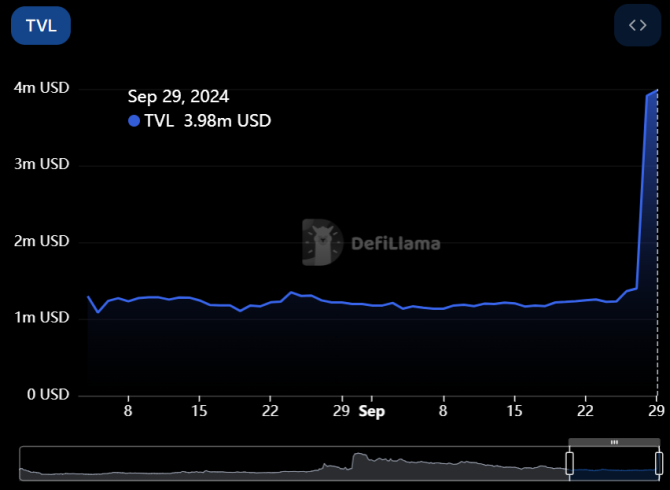The image size is (670, 490).
Task: Click the 4m USD y-axis label
Action: pos(41,88)
